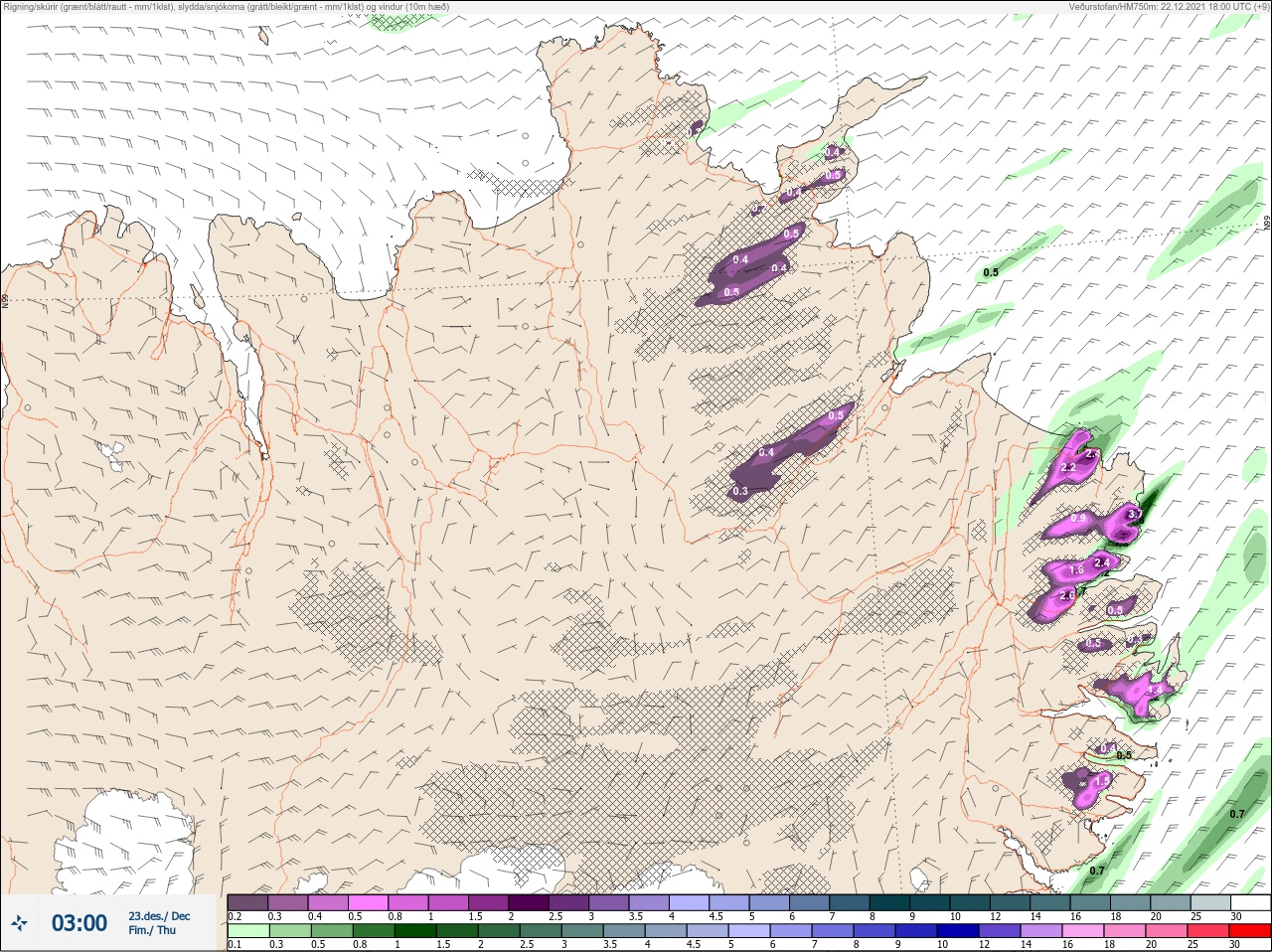Select top-row legend swatch between 2 and 2.5

530,902
